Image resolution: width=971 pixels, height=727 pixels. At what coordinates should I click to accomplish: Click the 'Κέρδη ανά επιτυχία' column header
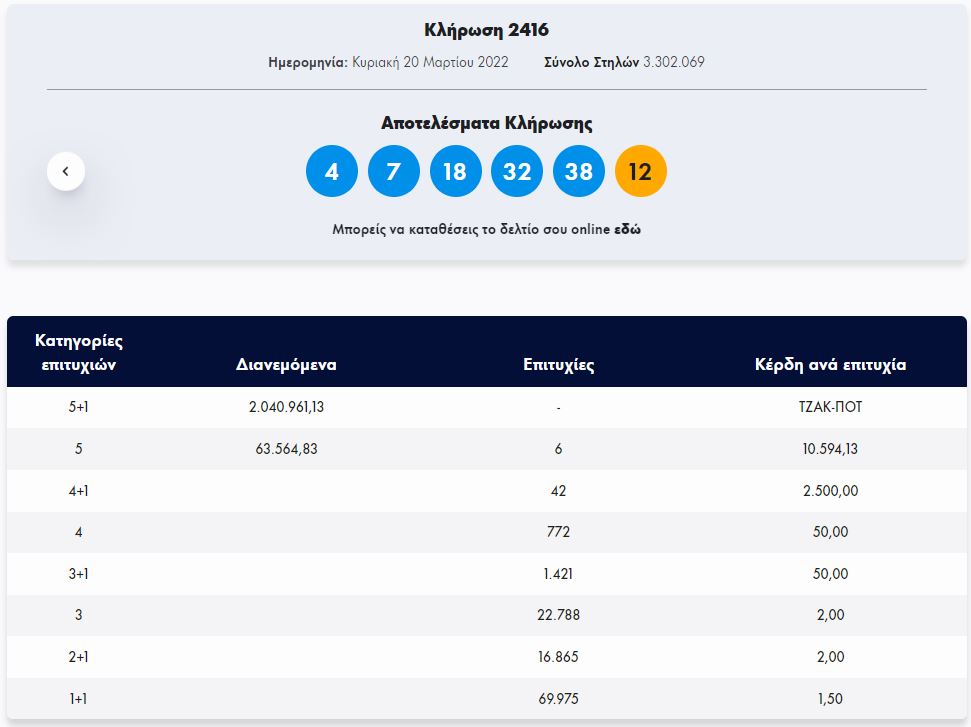830,364
